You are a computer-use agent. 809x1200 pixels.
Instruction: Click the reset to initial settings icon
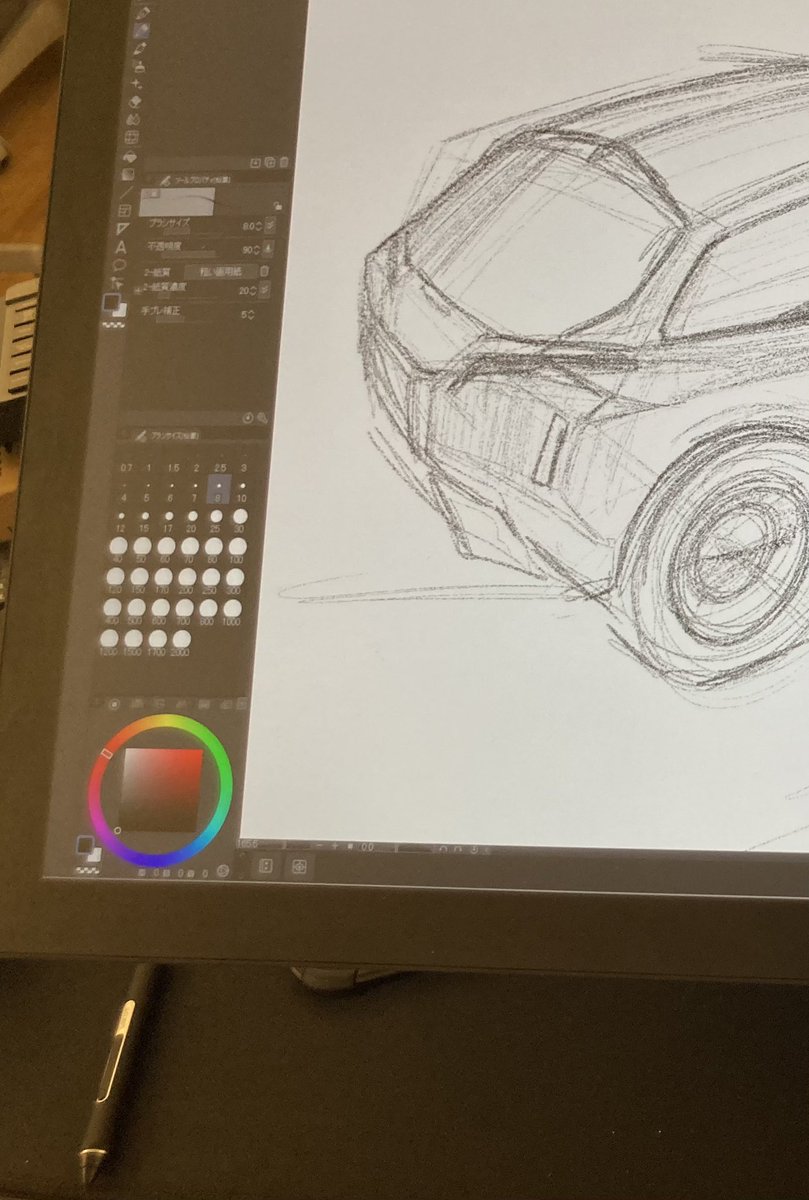tap(249, 417)
